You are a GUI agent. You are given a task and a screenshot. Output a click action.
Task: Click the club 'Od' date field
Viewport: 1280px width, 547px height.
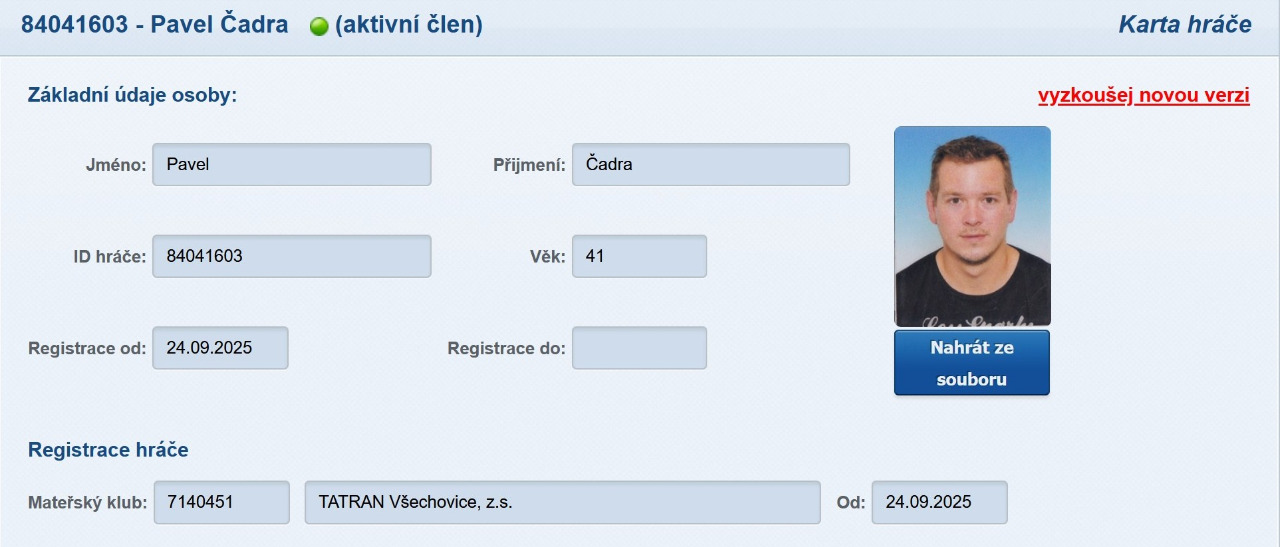click(939, 502)
